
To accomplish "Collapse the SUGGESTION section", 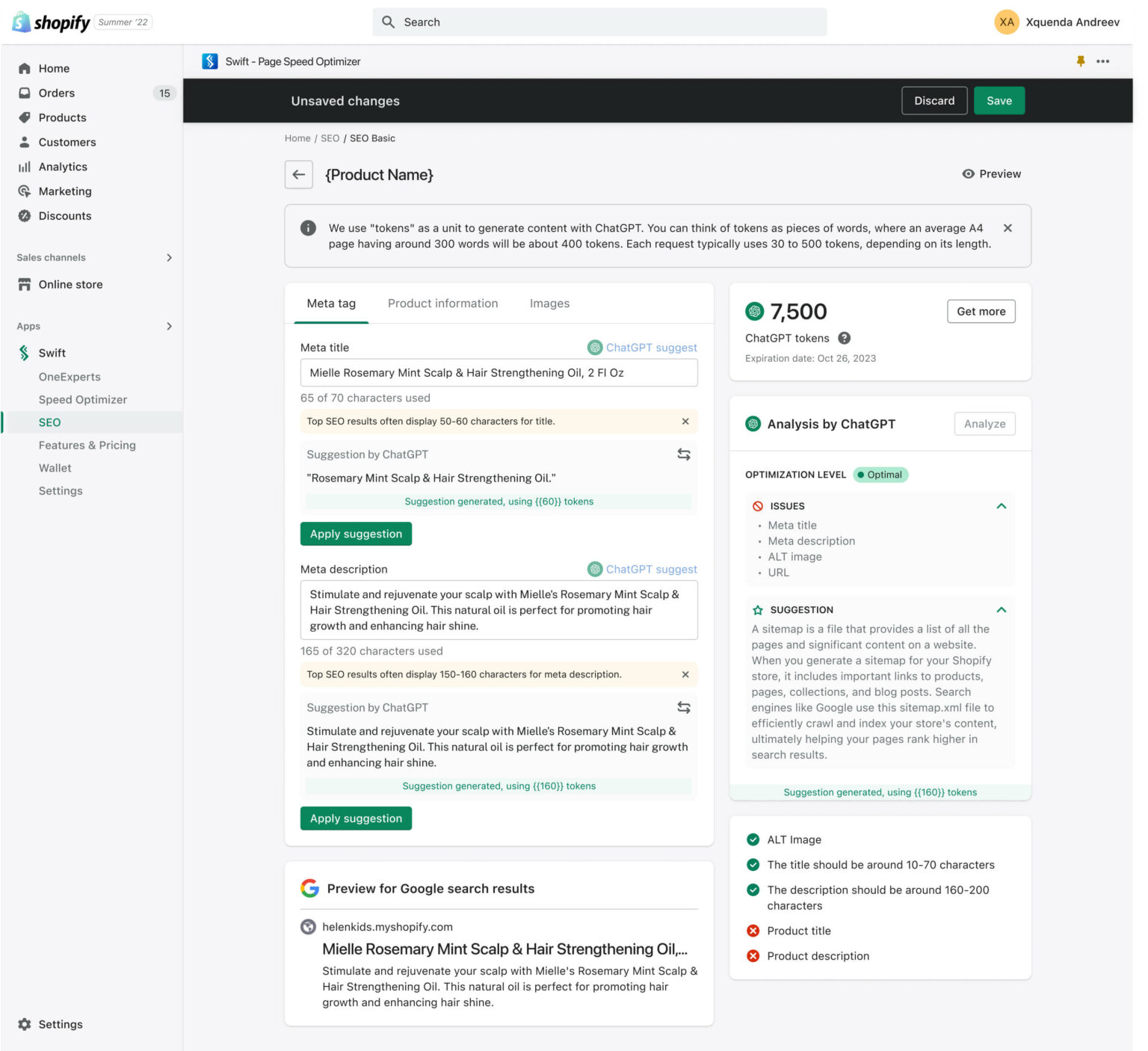I will (x=1002, y=609).
